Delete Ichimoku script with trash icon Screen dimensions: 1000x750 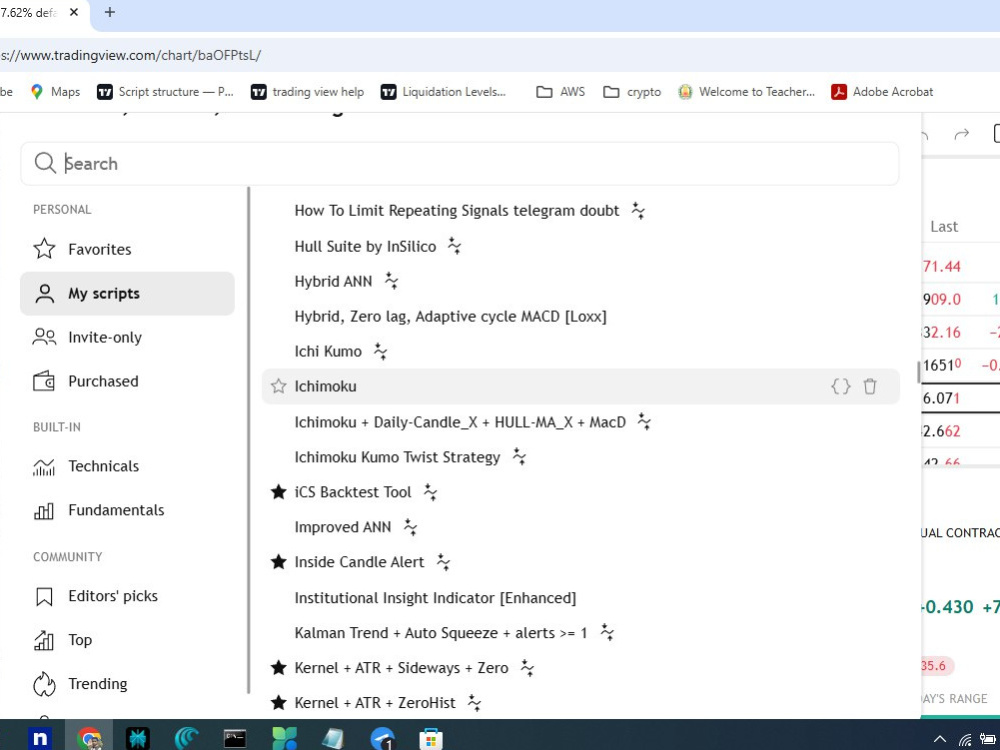coord(870,386)
